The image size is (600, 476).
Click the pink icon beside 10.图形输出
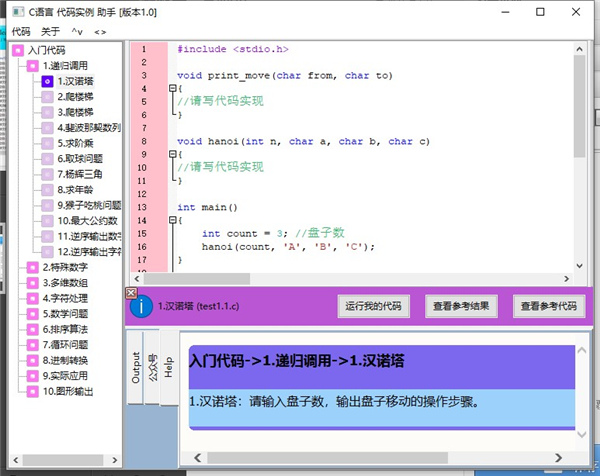pyautogui.click(x=32, y=391)
